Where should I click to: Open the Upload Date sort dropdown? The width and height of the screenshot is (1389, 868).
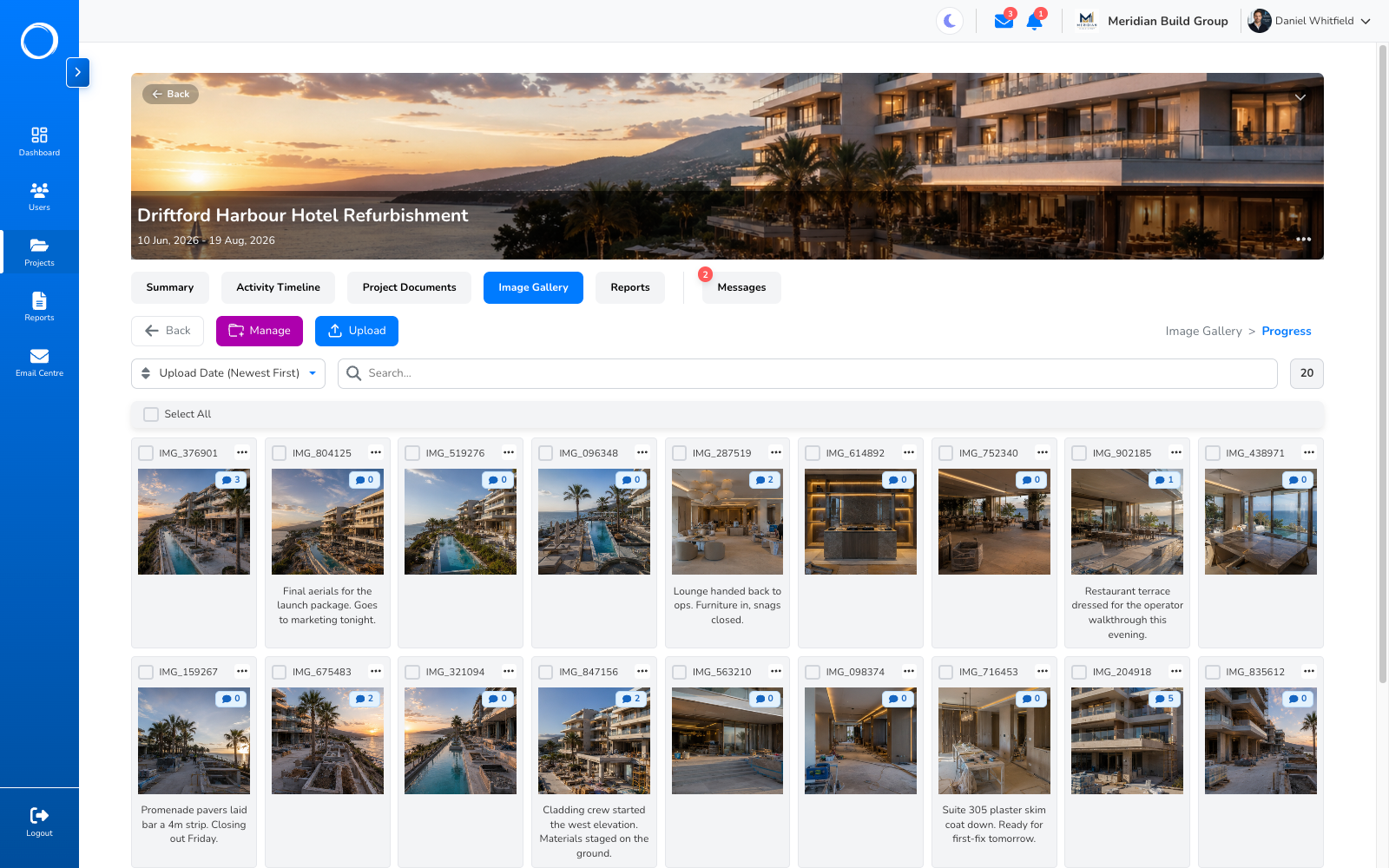(228, 373)
